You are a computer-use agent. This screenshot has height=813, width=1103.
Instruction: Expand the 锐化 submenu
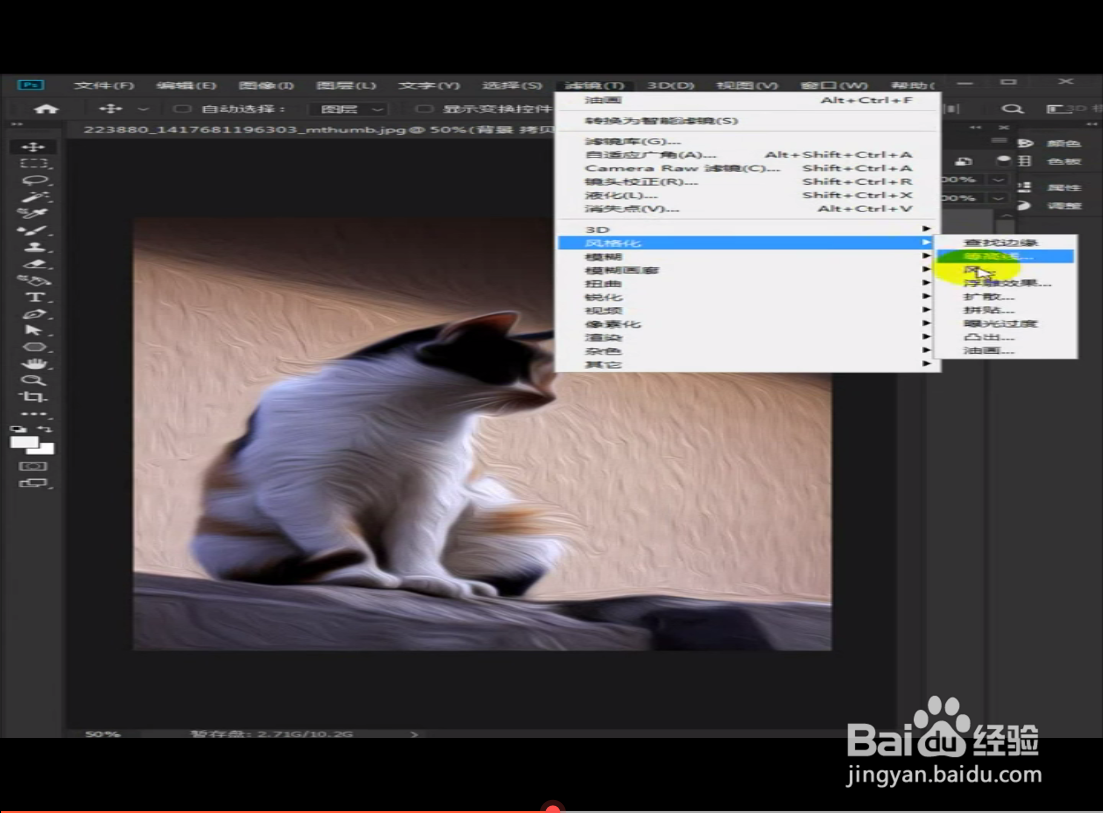[748, 297]
